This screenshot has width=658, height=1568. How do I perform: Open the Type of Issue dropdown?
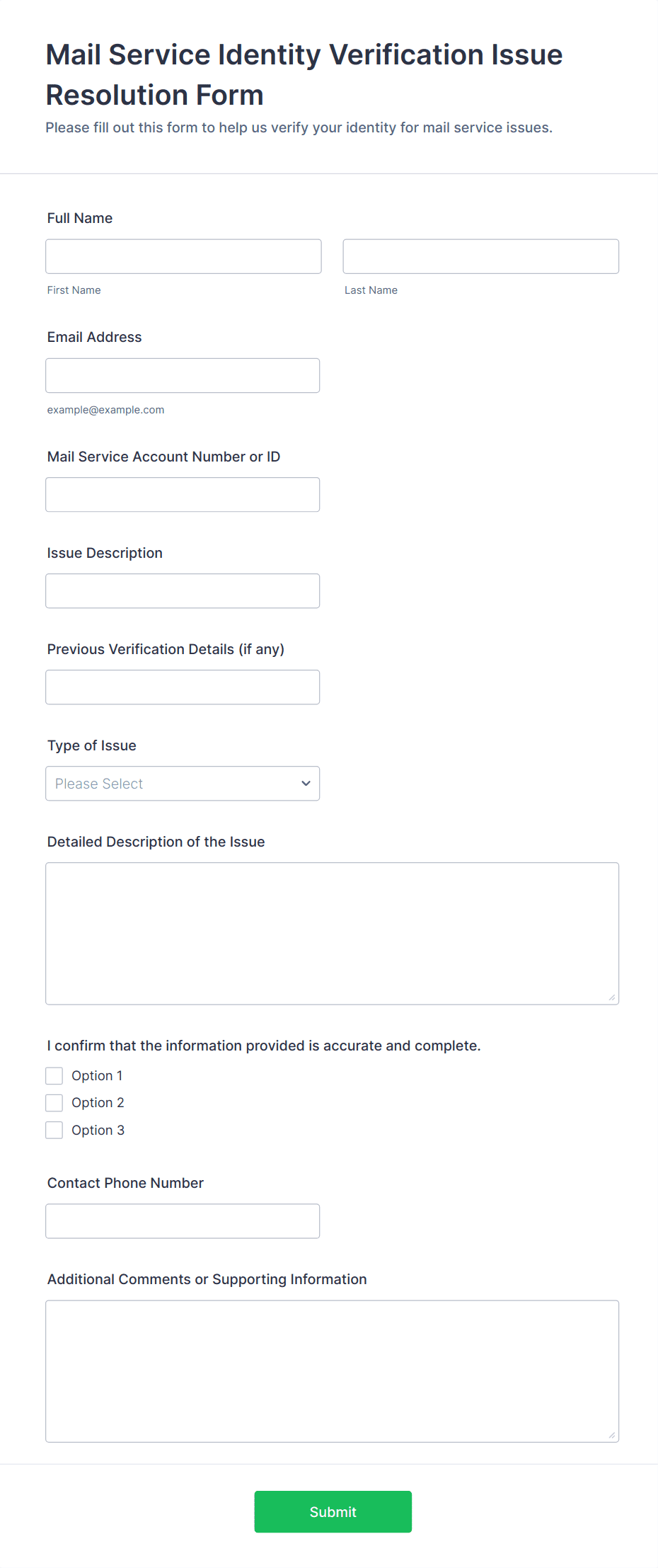(x=183, y=783)
